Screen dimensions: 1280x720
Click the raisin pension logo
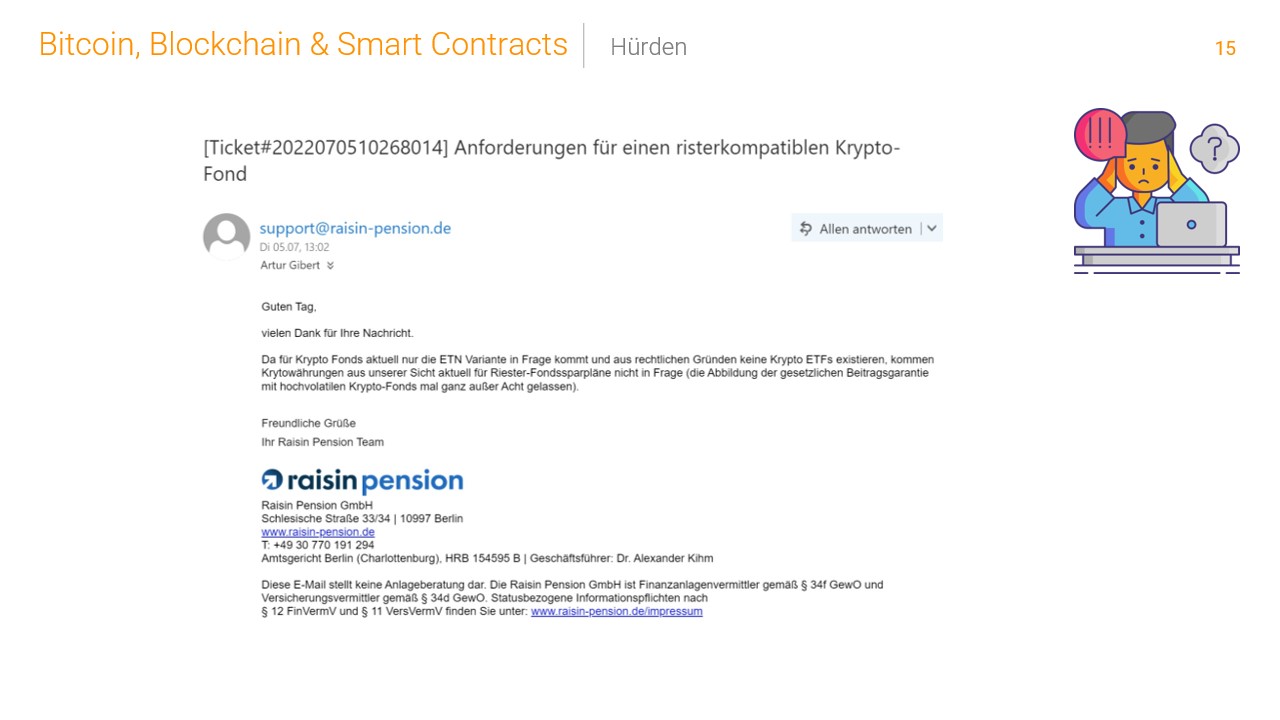point(362,481)
